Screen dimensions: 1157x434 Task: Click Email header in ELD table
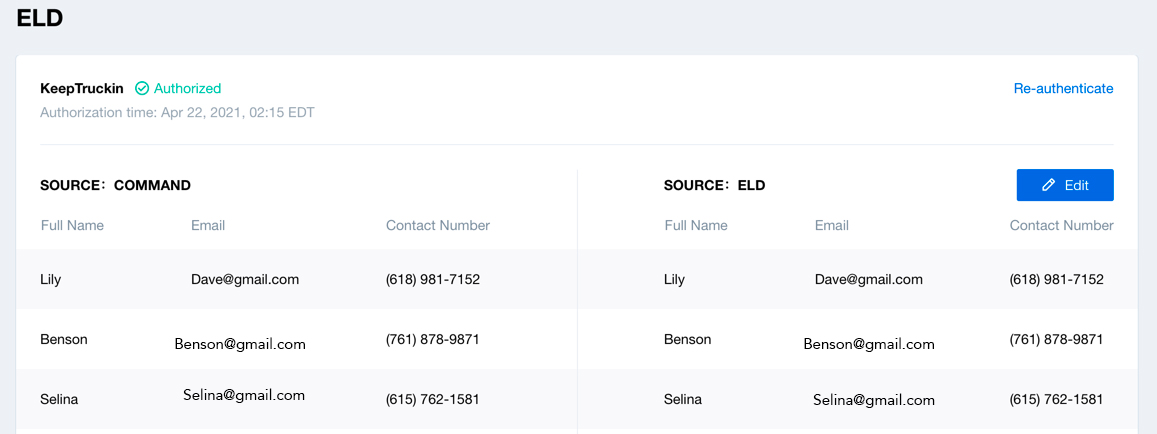pos(832,225)
